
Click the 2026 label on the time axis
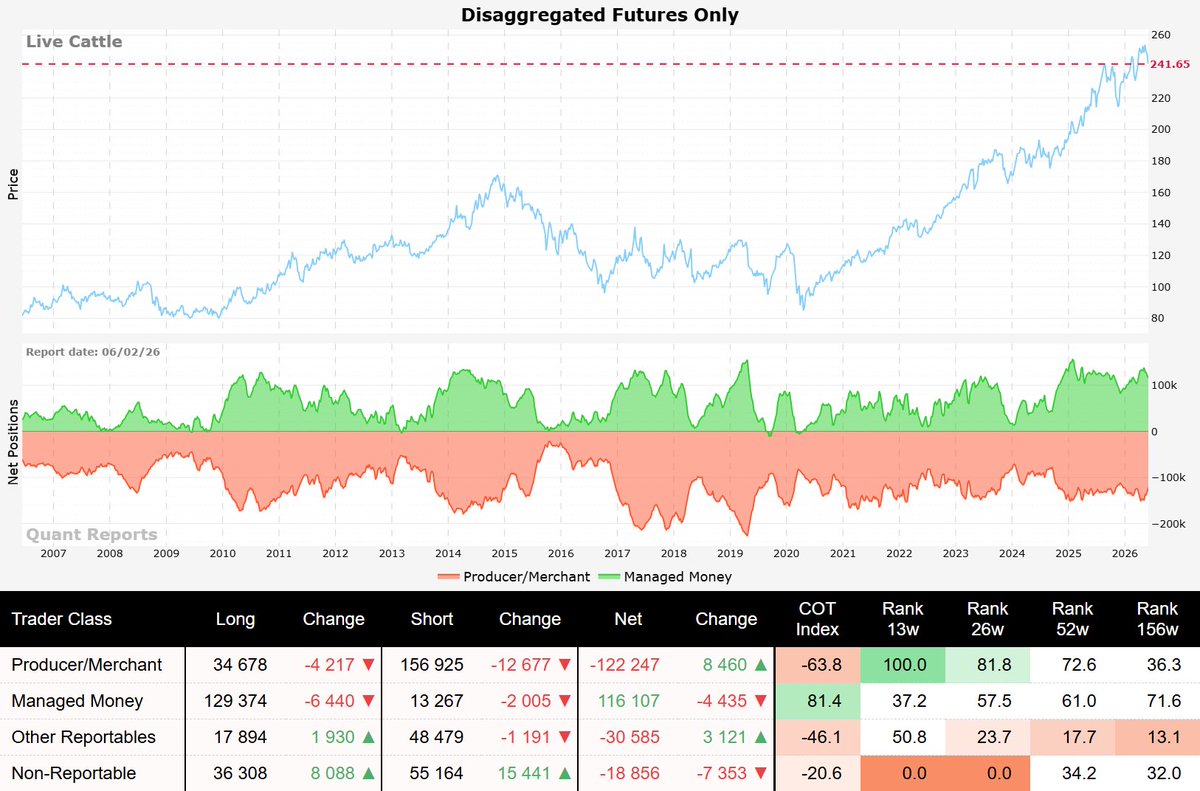(x=1125, y=553)
